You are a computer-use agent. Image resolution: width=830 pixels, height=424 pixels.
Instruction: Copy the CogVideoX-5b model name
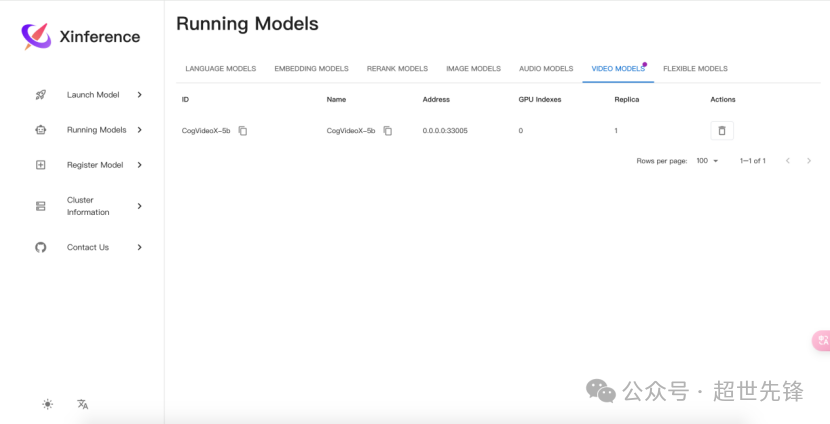click(387, 131)
